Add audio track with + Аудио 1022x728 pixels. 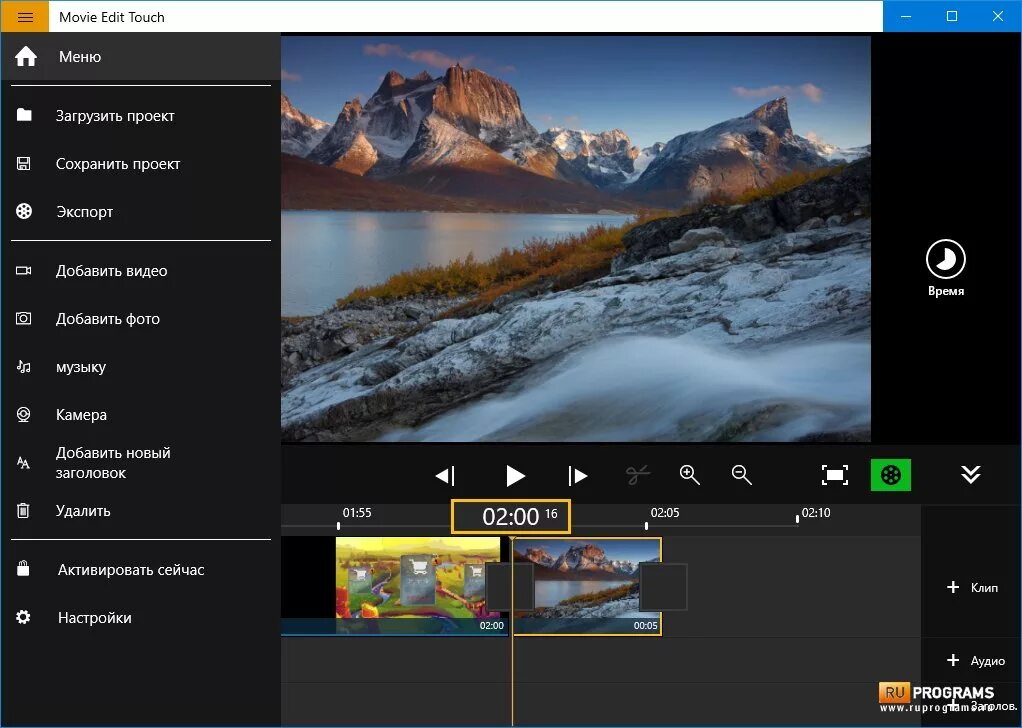[x=974, y=661]
